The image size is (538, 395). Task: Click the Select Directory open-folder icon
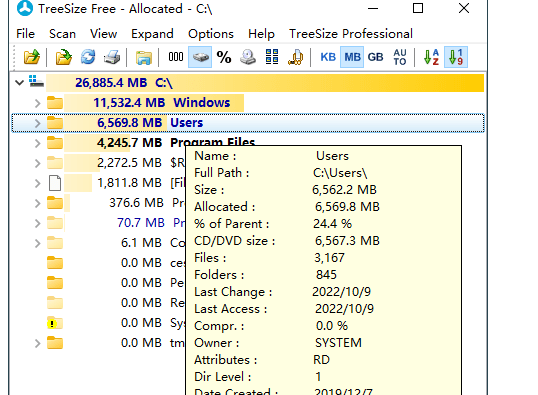(32, 57)
